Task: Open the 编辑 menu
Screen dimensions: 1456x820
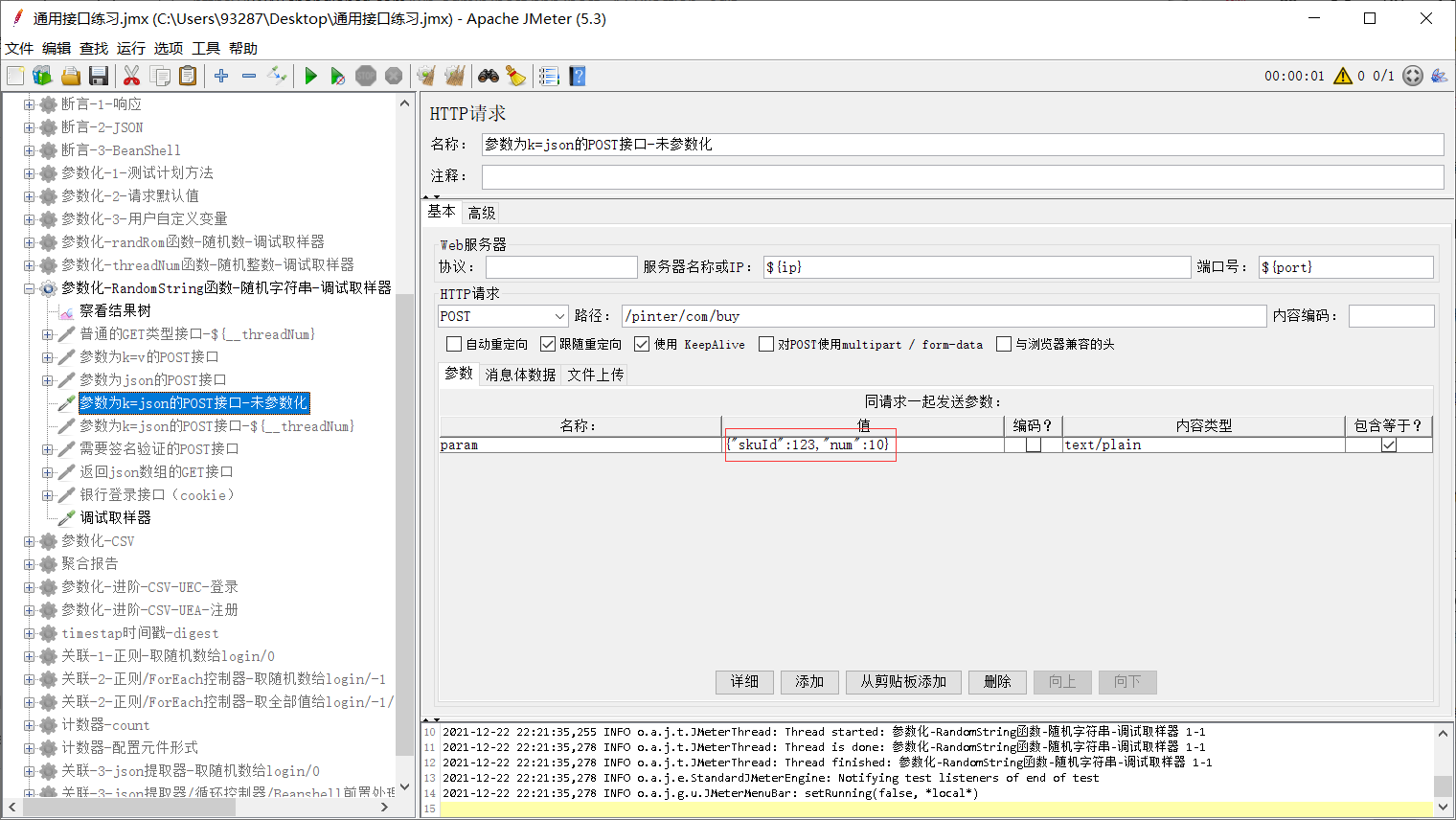Action: 57,48
